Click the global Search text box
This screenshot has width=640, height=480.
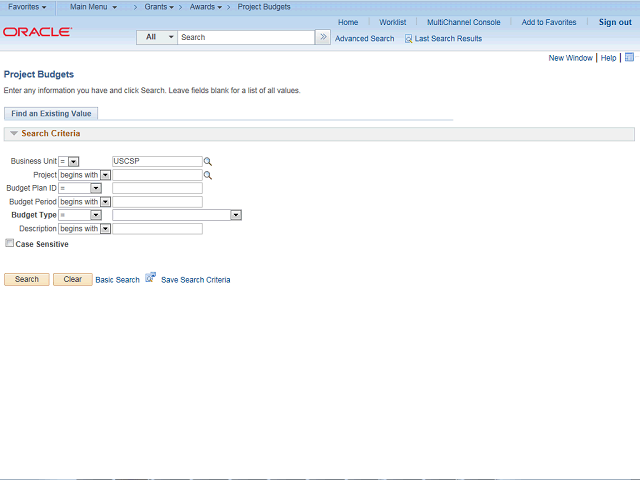(x=246, y=37)
